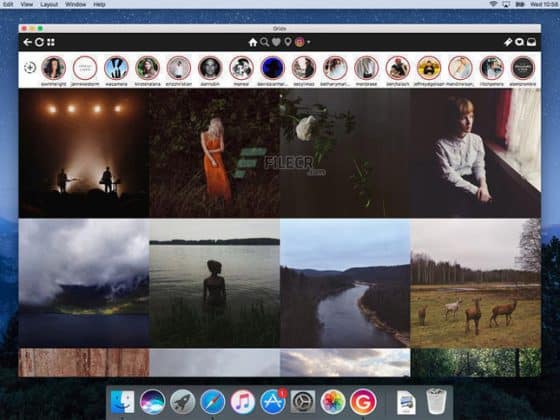560x420 pixels.
Task: Click the red G app icon in Dock
Action: tap(363, 402)
